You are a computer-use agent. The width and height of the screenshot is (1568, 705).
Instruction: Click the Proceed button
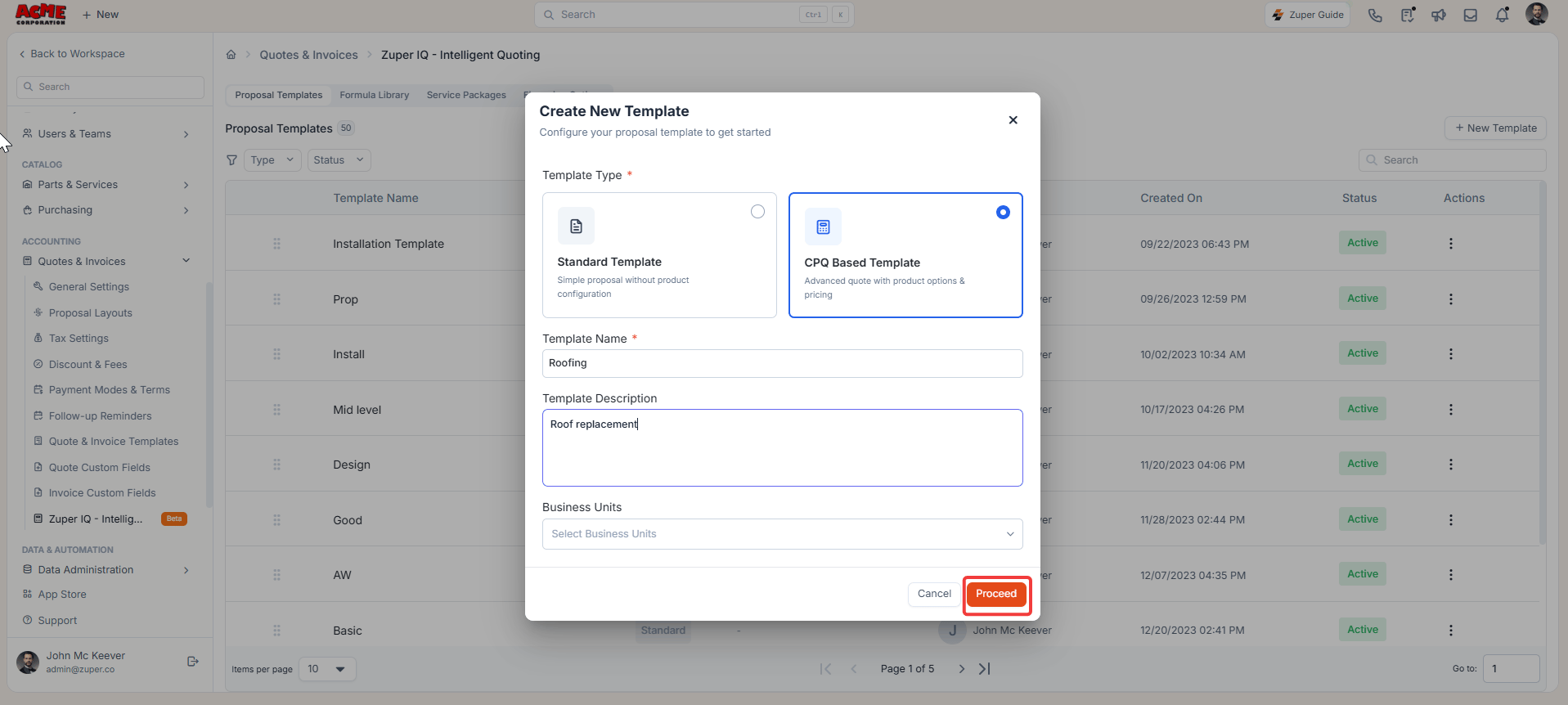click(x=996, y=595)
